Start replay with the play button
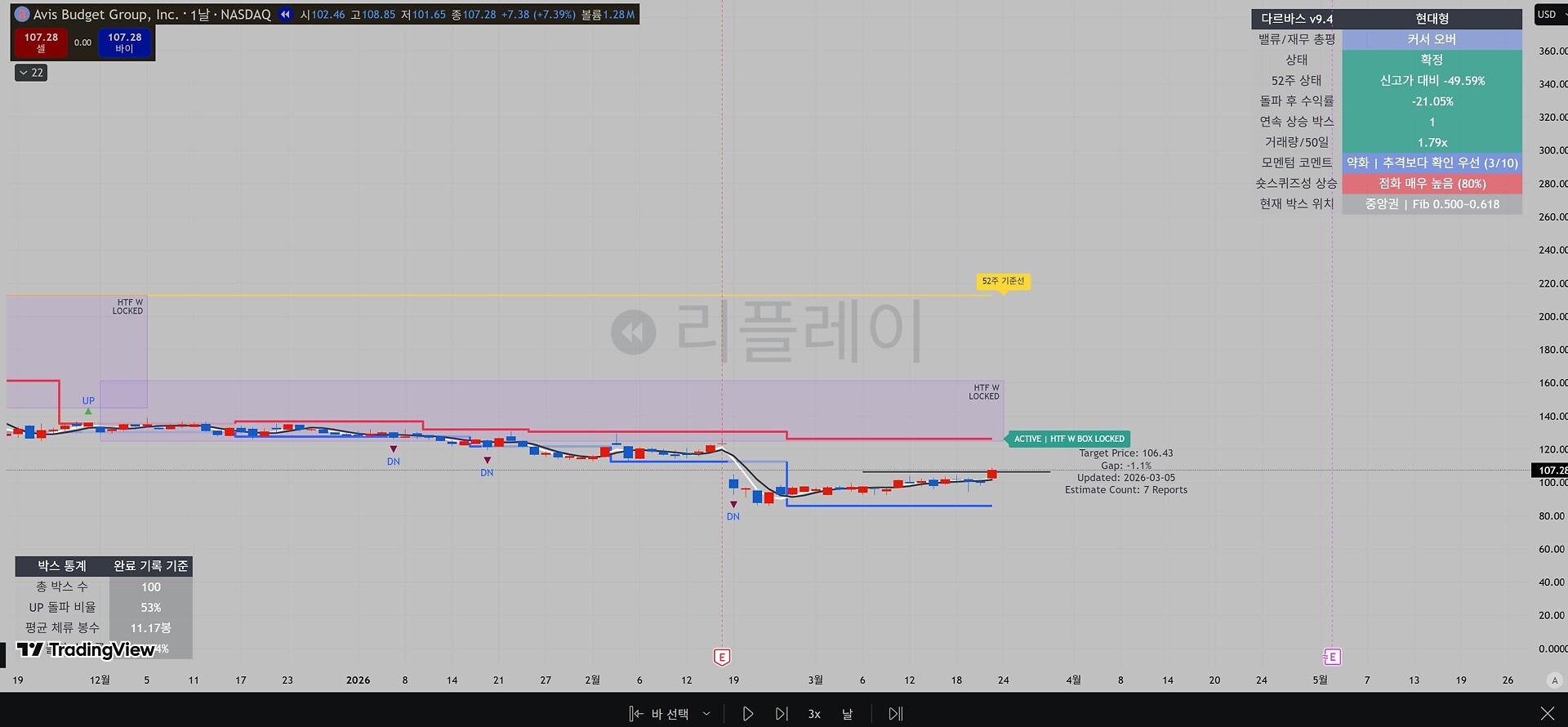Image resolution: width=1568 pixels, height=727 pixels. coord(747,714)
